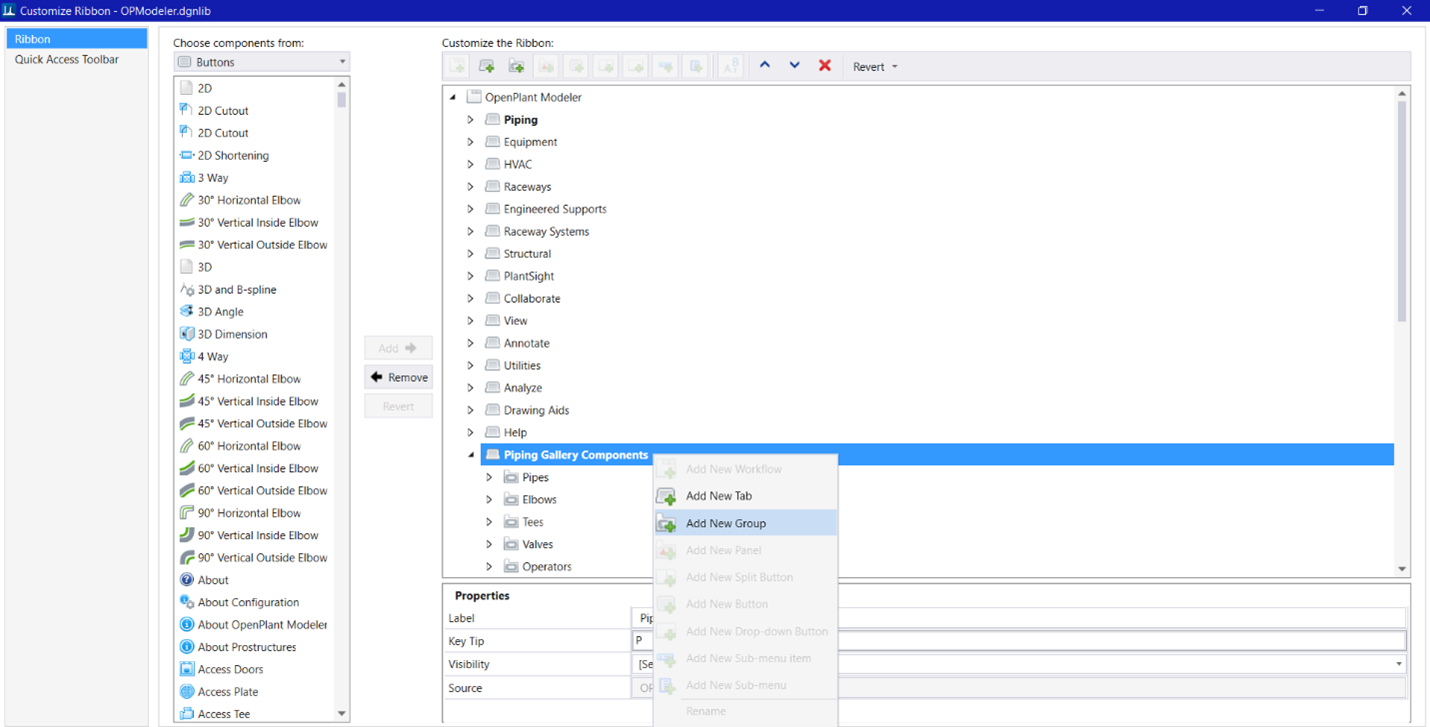Choose Add New Group from context menu
The width and height of the screenshot is (1430, 727).
point(745,523)
